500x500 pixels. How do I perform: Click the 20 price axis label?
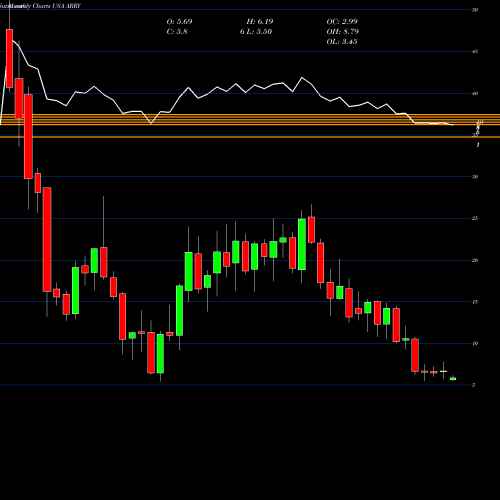(475, 260)
